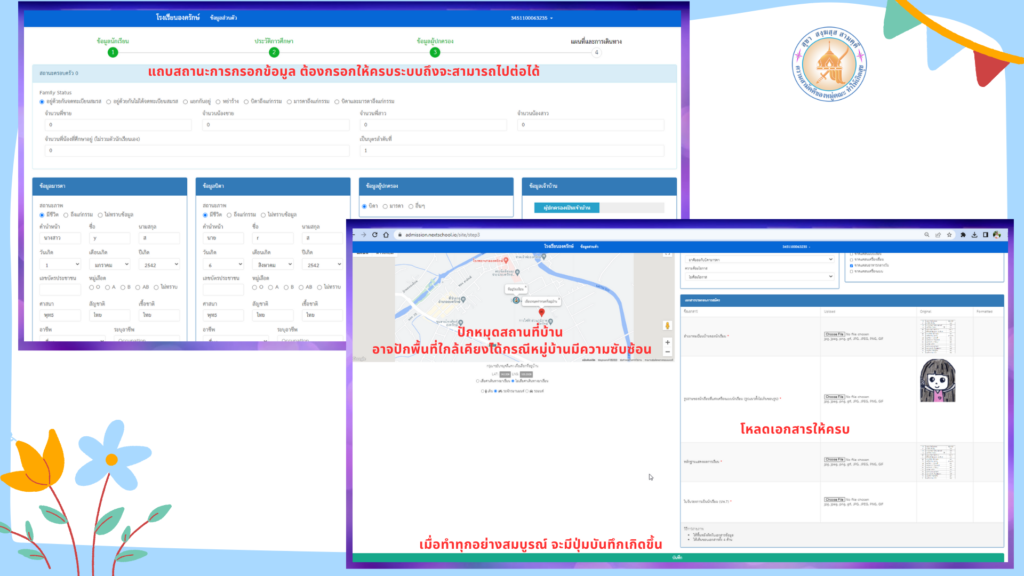Select the second Family Status radio option
Image resolution: width=1024 pixels, height=576 pixels.
pos(109,102)
